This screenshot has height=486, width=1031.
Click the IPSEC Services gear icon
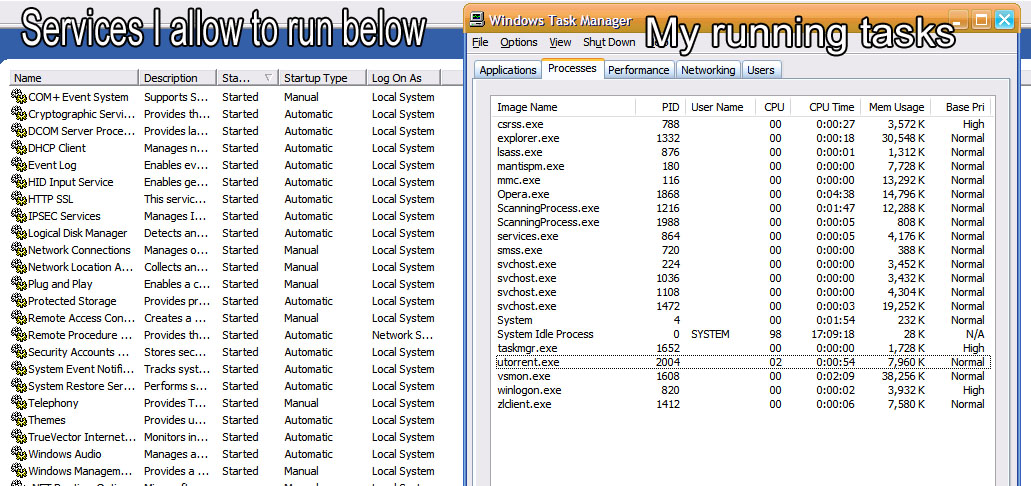18,216
